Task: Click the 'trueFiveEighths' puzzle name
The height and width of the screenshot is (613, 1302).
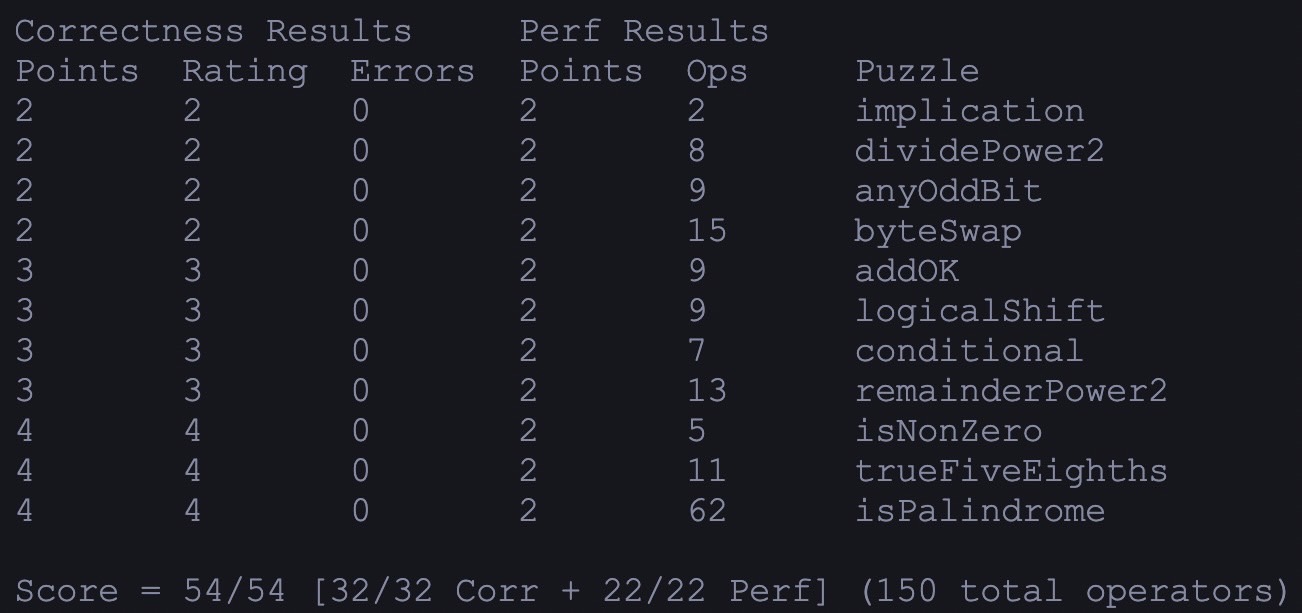Action: (1010, 471)
